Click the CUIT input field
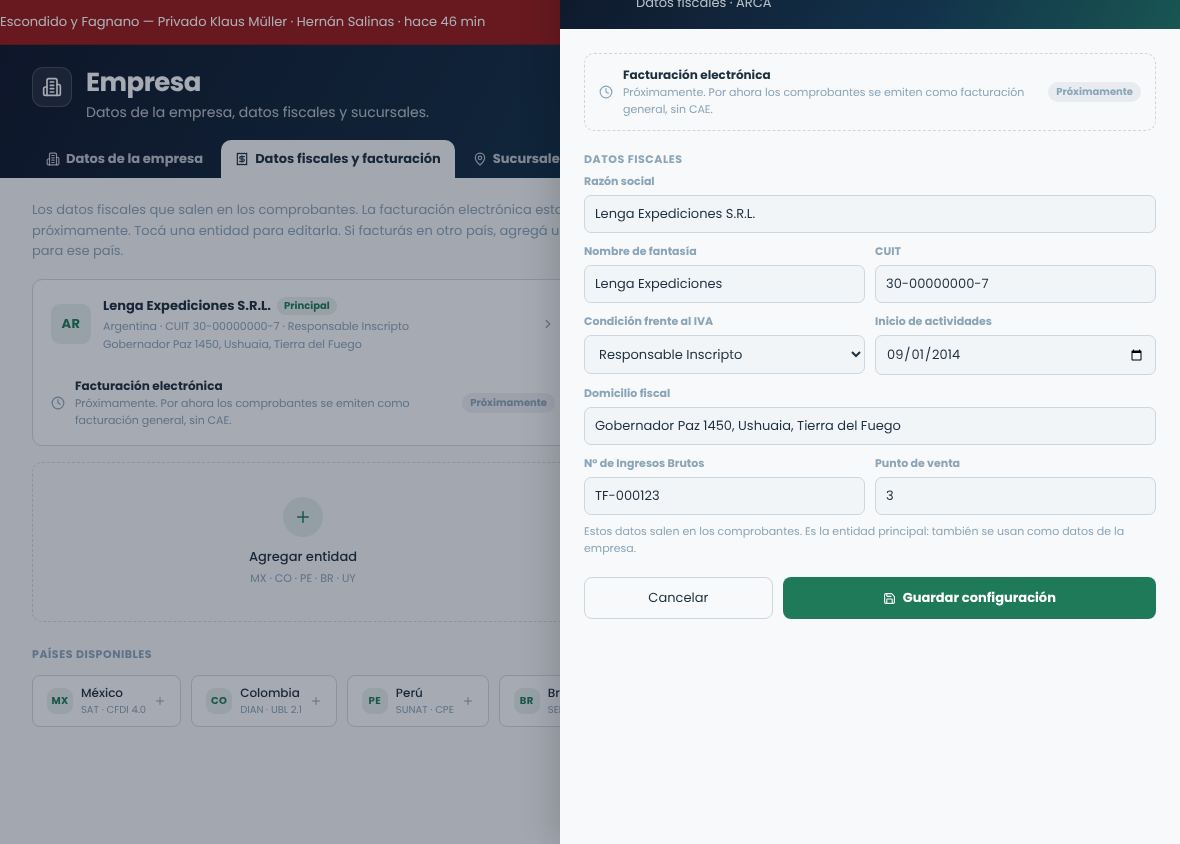 1015,284
